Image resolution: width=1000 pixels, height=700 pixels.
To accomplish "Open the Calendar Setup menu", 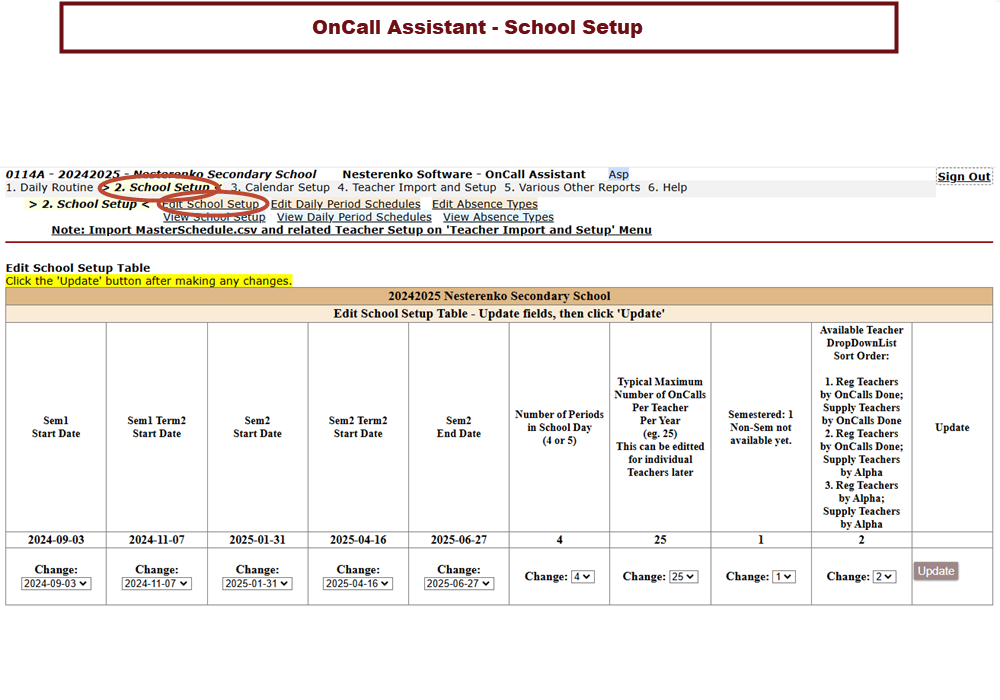I will (280, 188).
